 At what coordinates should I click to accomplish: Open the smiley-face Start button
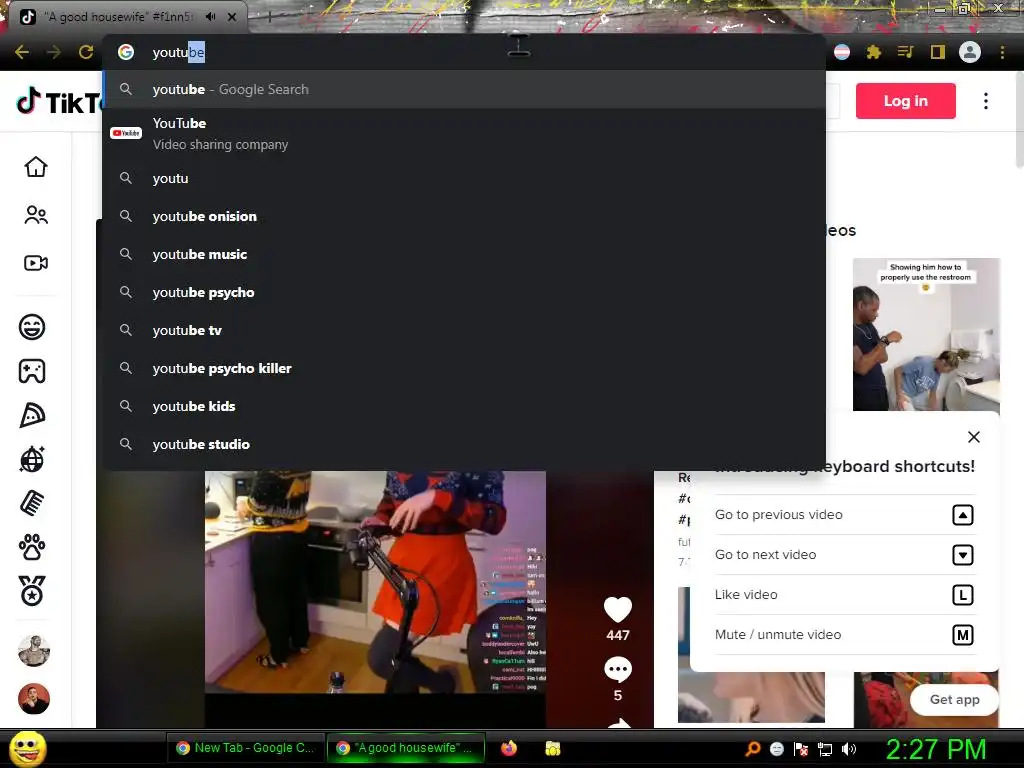[27, 748]
